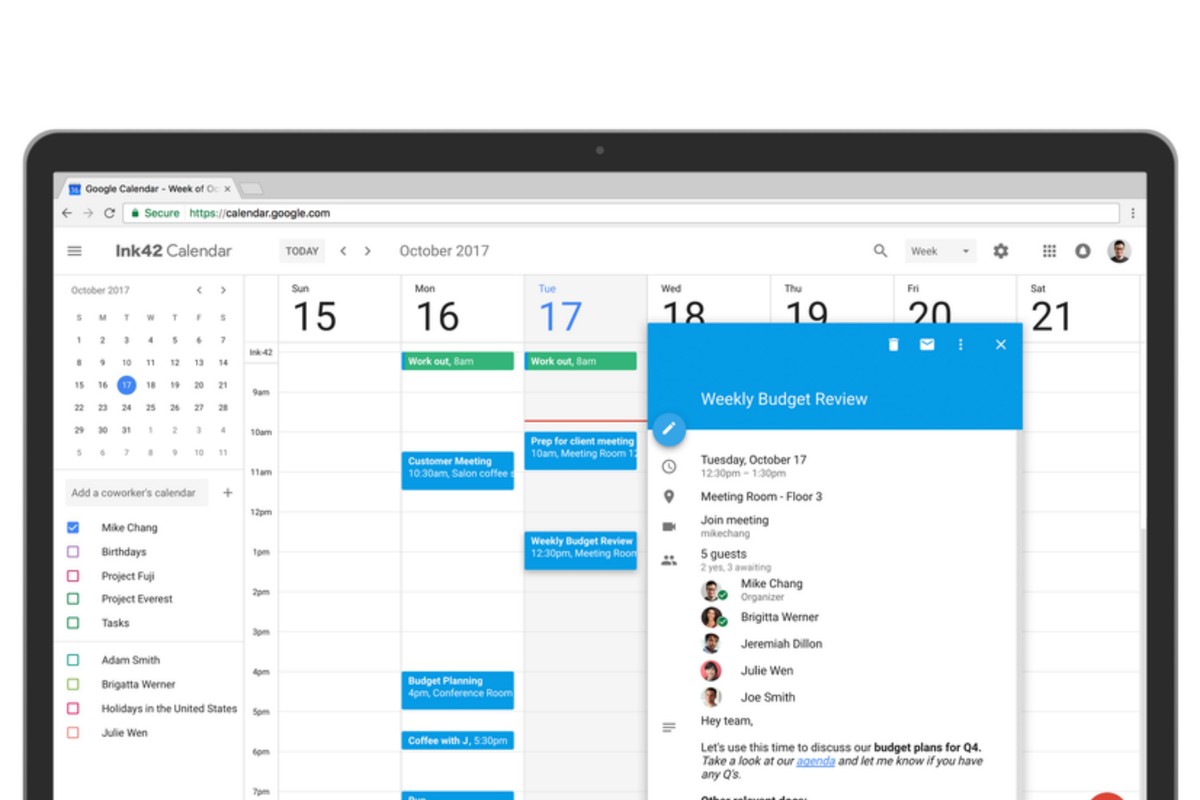Open the Customer Meeting event
Viewport: 1200px width, 800px height.
(458, 470)
